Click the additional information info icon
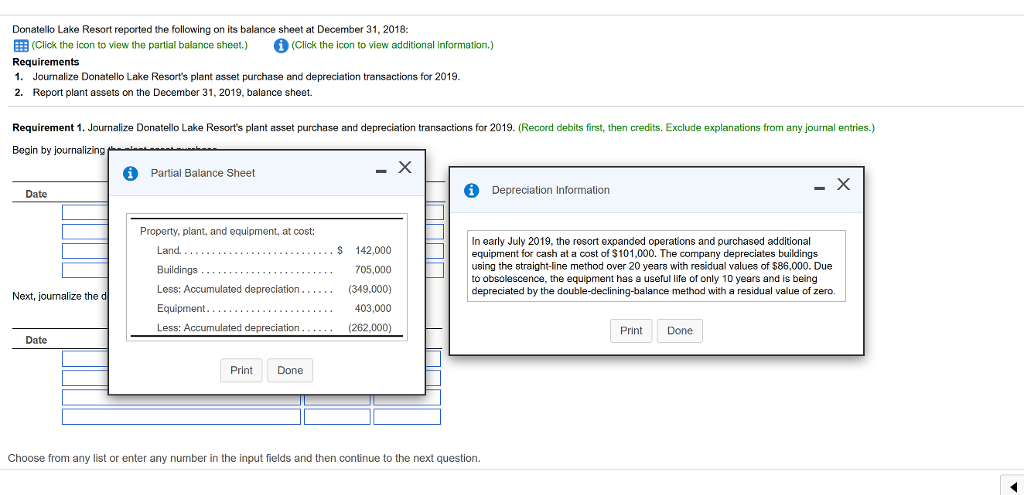Screen dimensions: 1024x495 [x=281, y=46]
